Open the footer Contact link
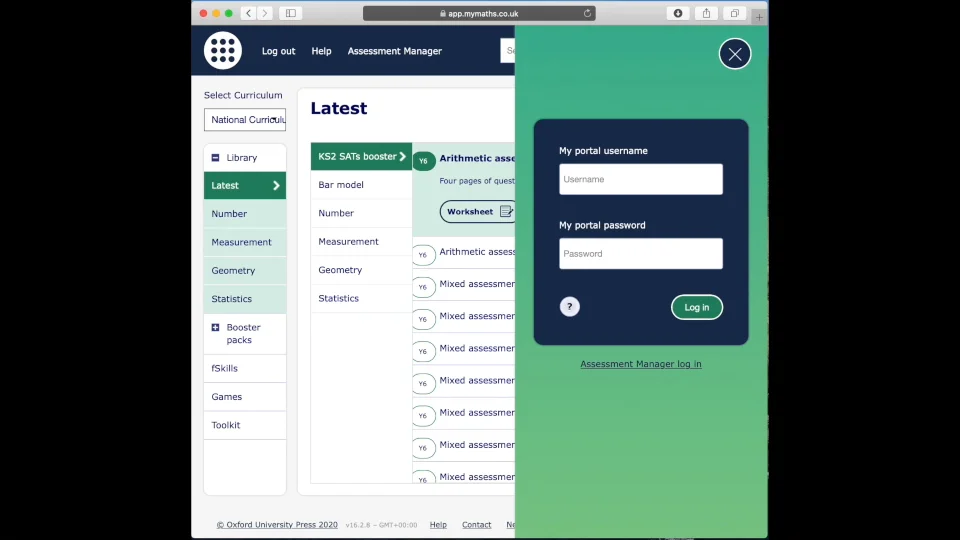Screen dimensions: 960x540 click(476, 525)
